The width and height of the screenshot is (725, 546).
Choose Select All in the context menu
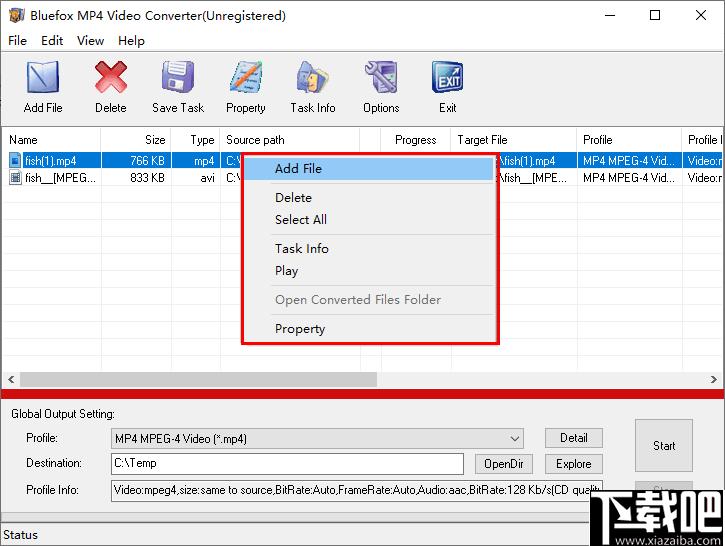[x=369, y=220]
